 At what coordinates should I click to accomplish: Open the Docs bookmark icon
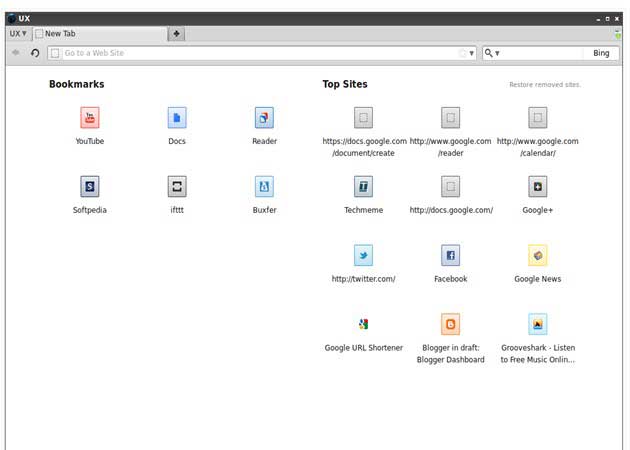[x=177, y=118]
